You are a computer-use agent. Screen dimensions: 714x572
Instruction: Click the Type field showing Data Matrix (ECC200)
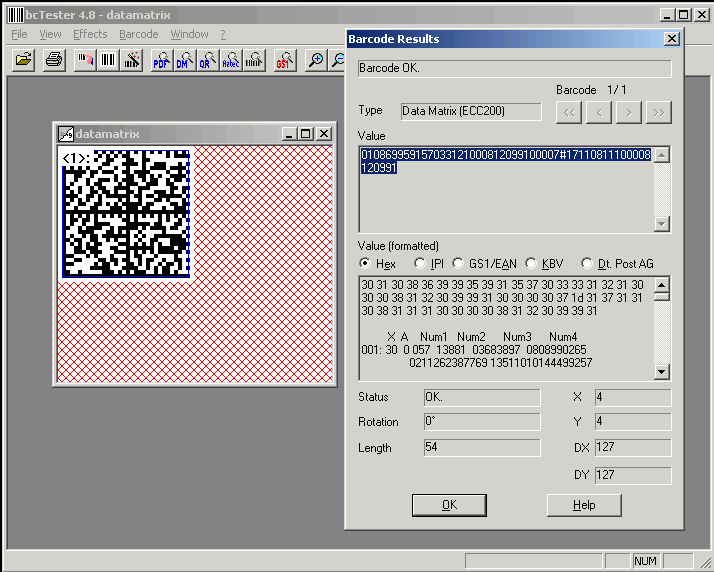471,111
